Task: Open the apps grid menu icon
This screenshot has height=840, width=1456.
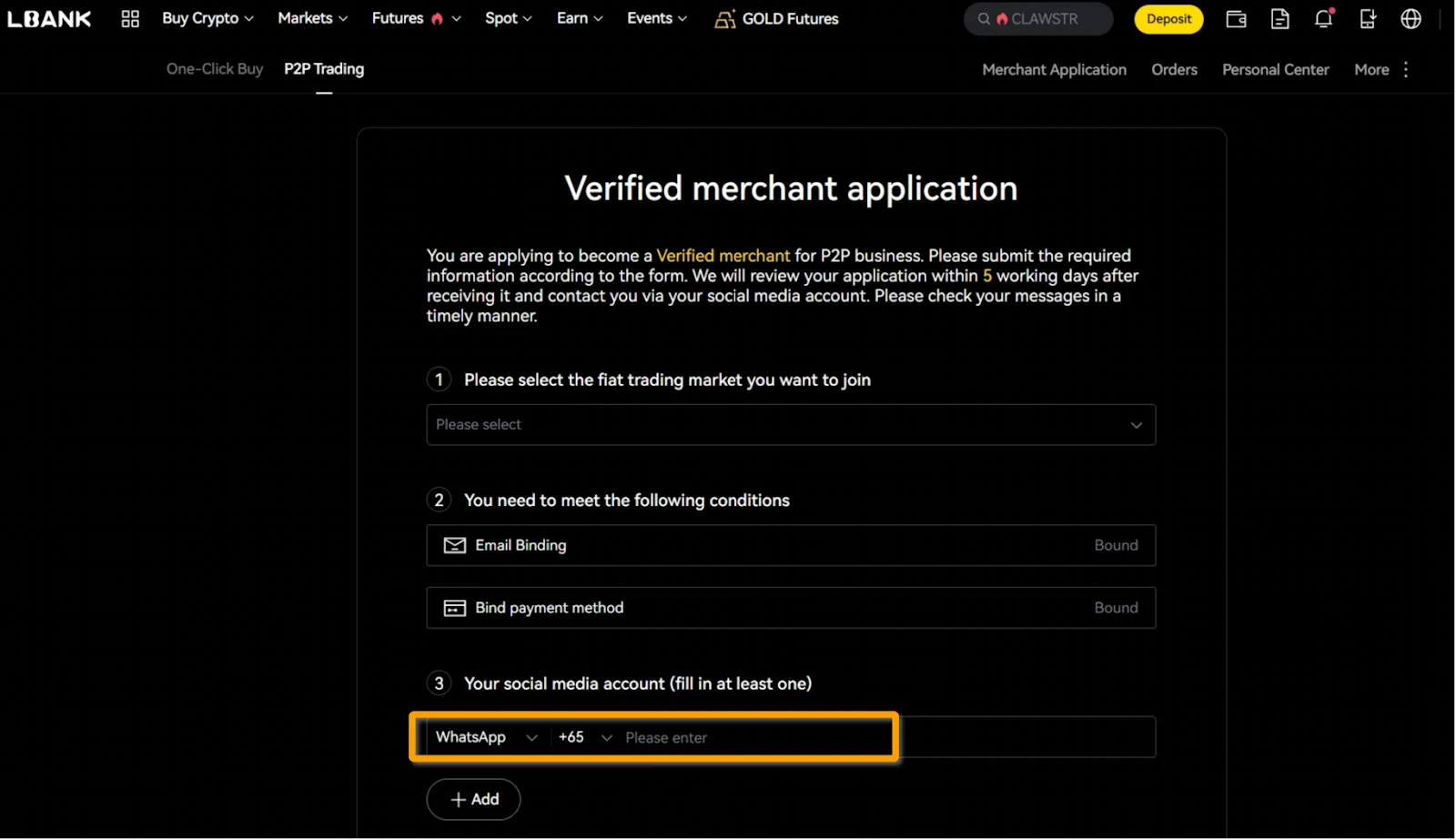Action: point(130,19)
